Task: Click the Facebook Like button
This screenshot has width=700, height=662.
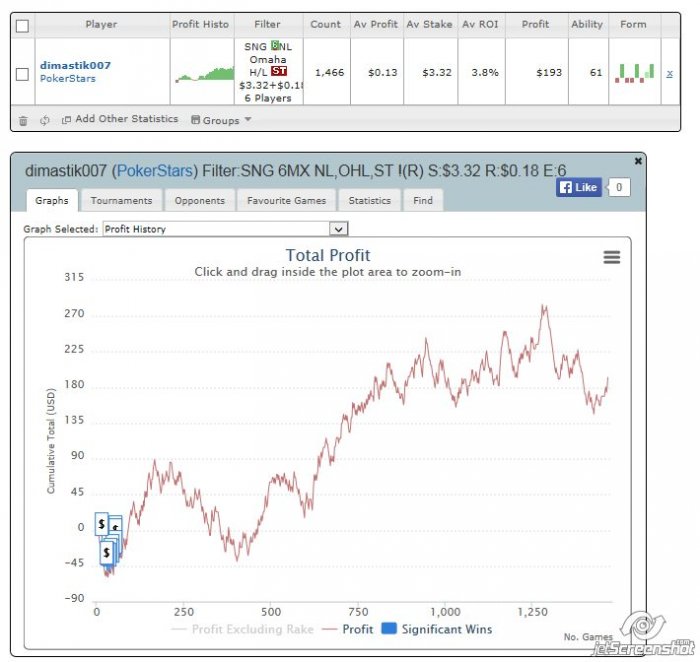Action: click(x=579, y=187)
